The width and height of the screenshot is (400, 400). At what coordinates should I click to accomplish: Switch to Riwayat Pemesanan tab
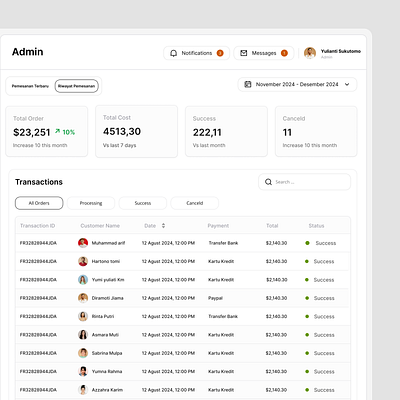tap(77, 86)
